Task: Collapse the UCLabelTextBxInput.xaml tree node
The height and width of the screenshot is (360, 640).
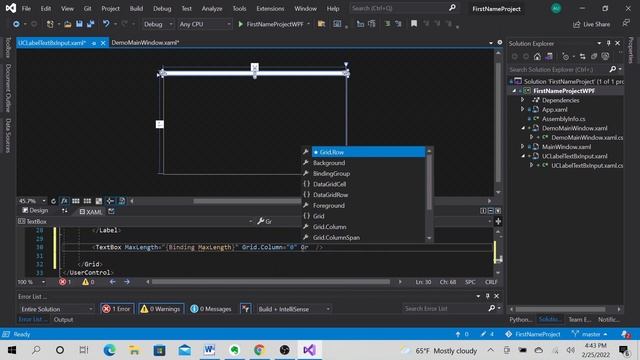Action: pos(523,156)
